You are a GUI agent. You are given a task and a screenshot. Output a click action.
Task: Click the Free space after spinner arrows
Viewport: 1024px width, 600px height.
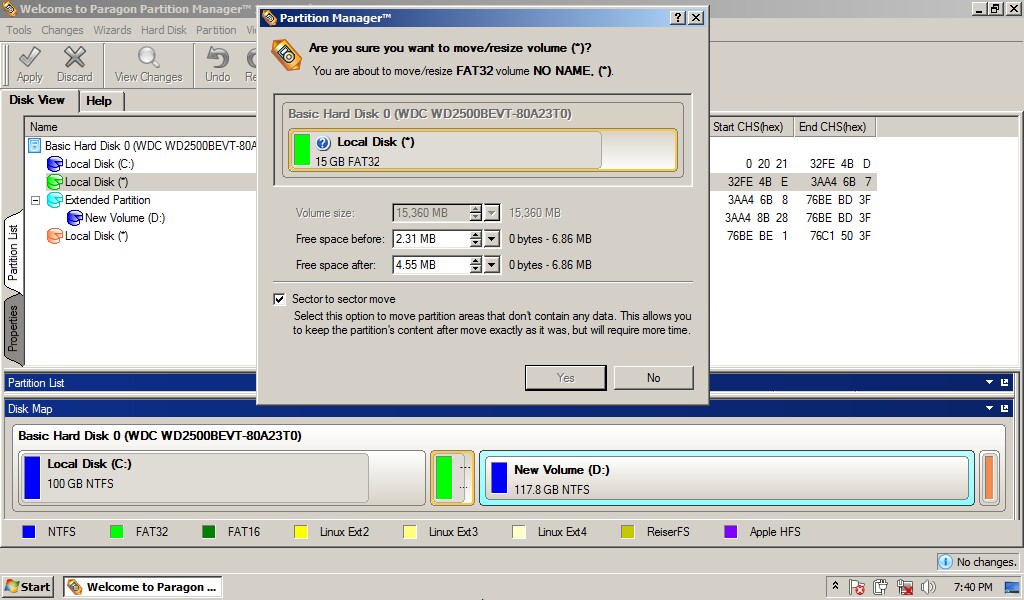click(475, 265)
